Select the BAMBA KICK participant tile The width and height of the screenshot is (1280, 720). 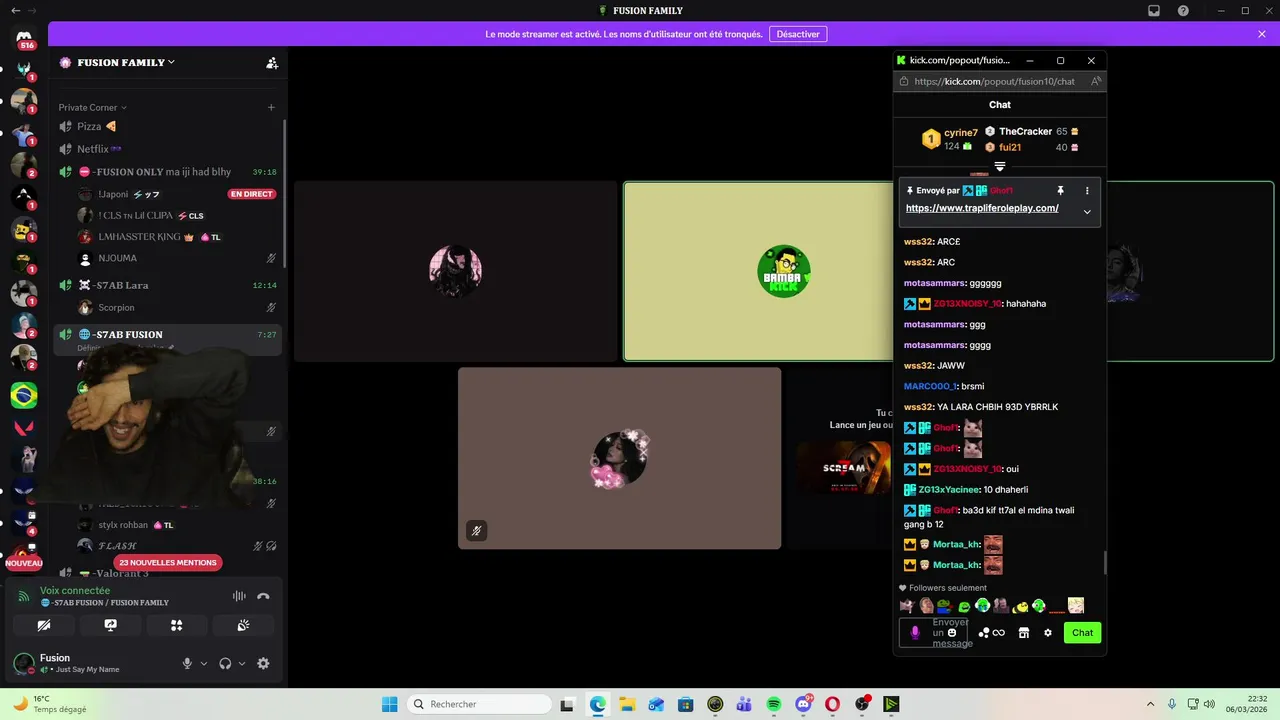pos(758,271)
